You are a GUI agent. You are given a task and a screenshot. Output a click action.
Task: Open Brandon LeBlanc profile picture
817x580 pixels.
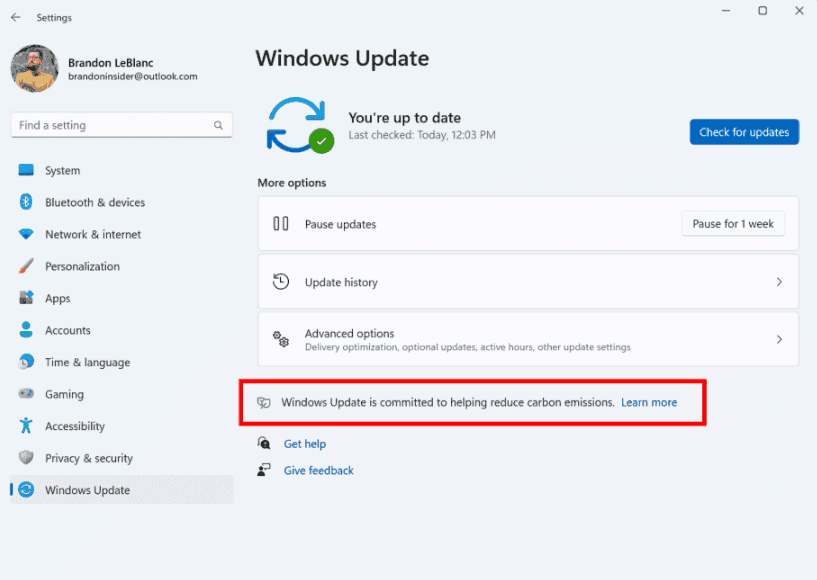tap(34, 68)
